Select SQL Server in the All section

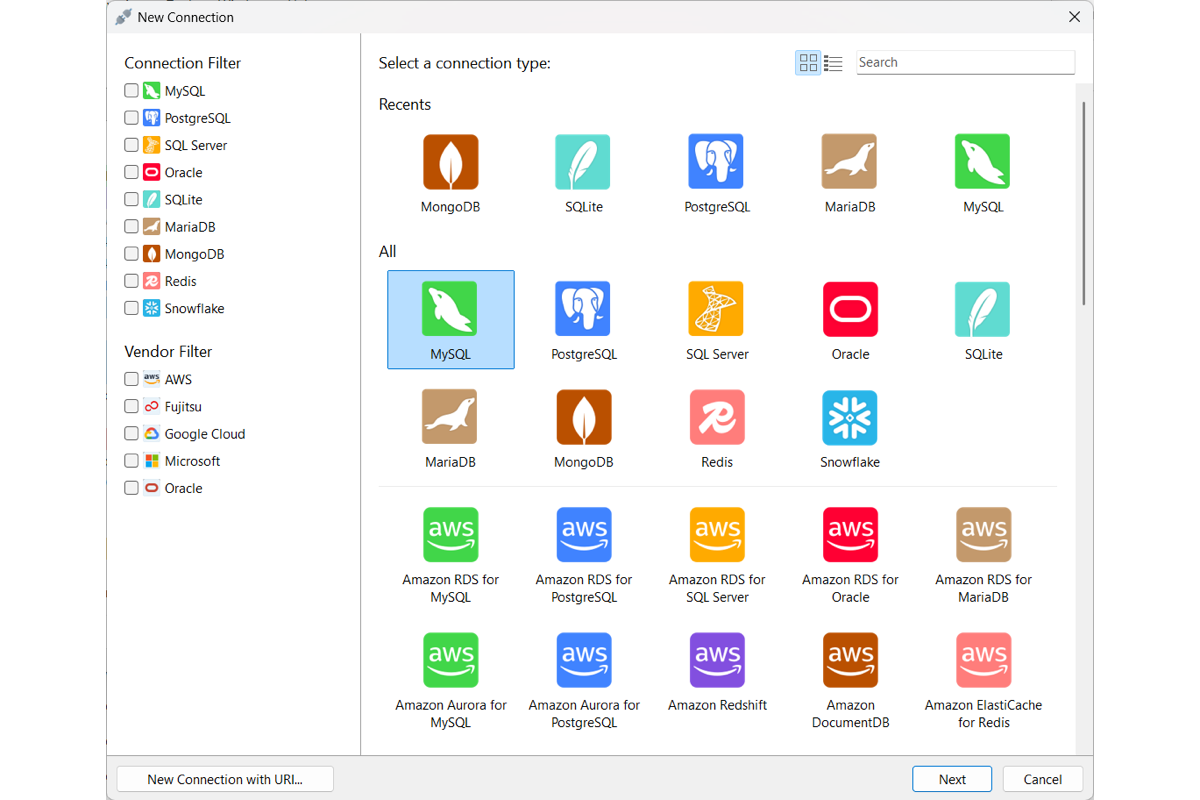point(717,309)
